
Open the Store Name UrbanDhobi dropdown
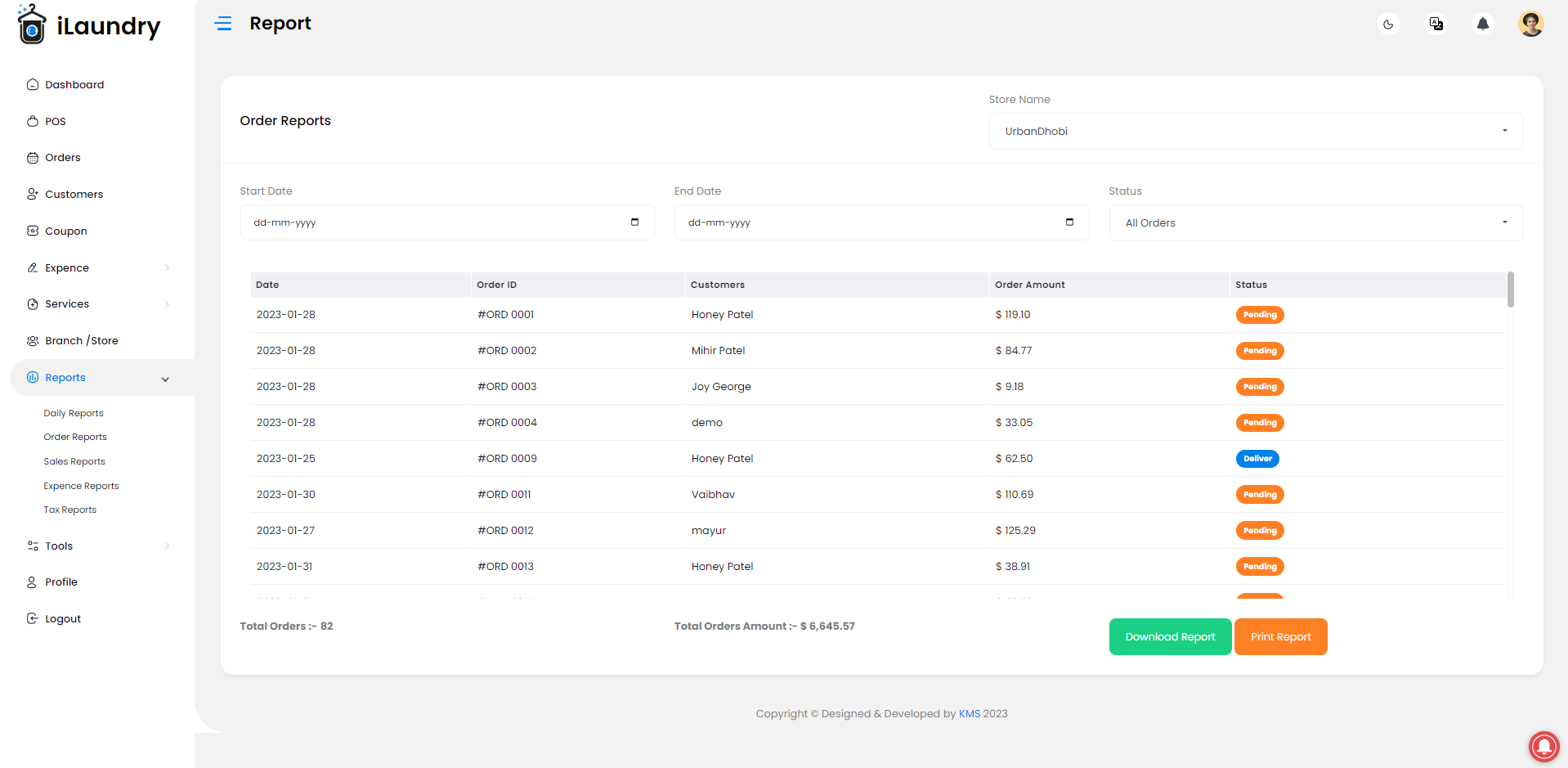pyautogui.click(x=1256, y=131)
